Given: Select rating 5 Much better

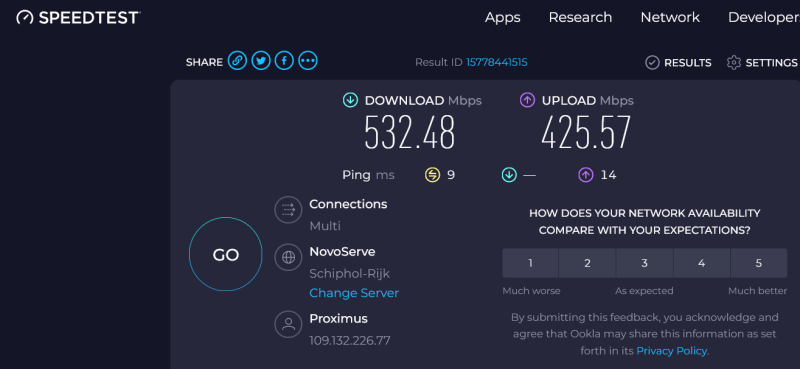Looking at the screenshot, I should (759, 263).
